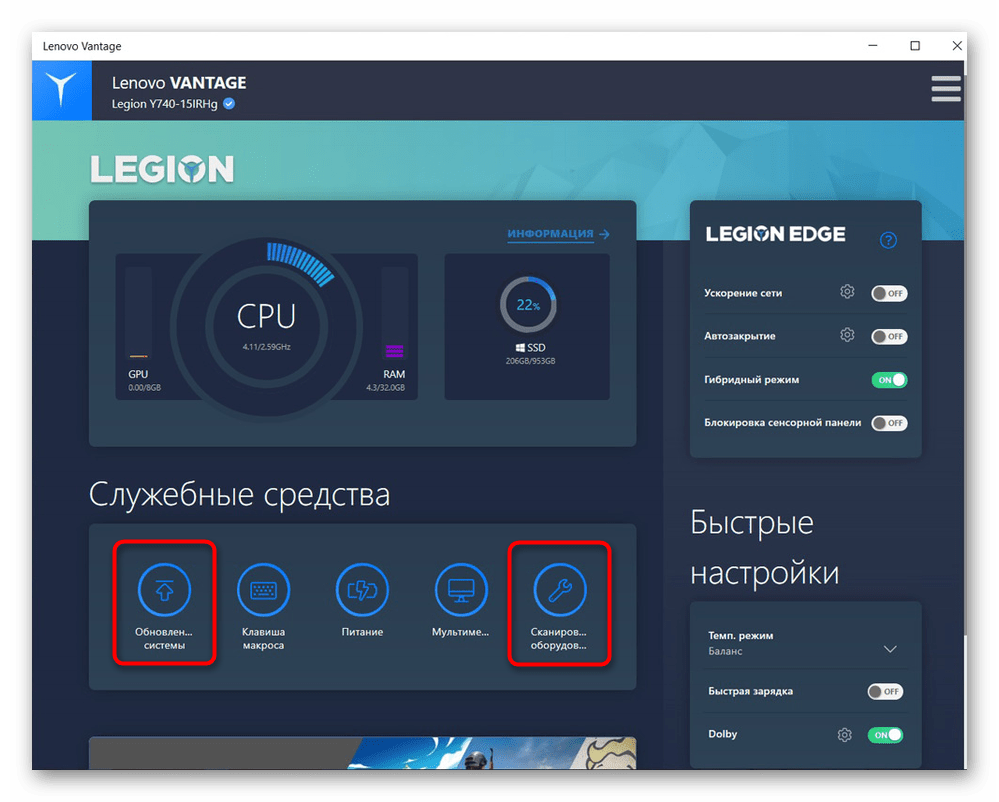The height and width of the screenshot is (802, 999).
Task: Open gear settings for Автозакрытие
Action: tap(847, 335)
